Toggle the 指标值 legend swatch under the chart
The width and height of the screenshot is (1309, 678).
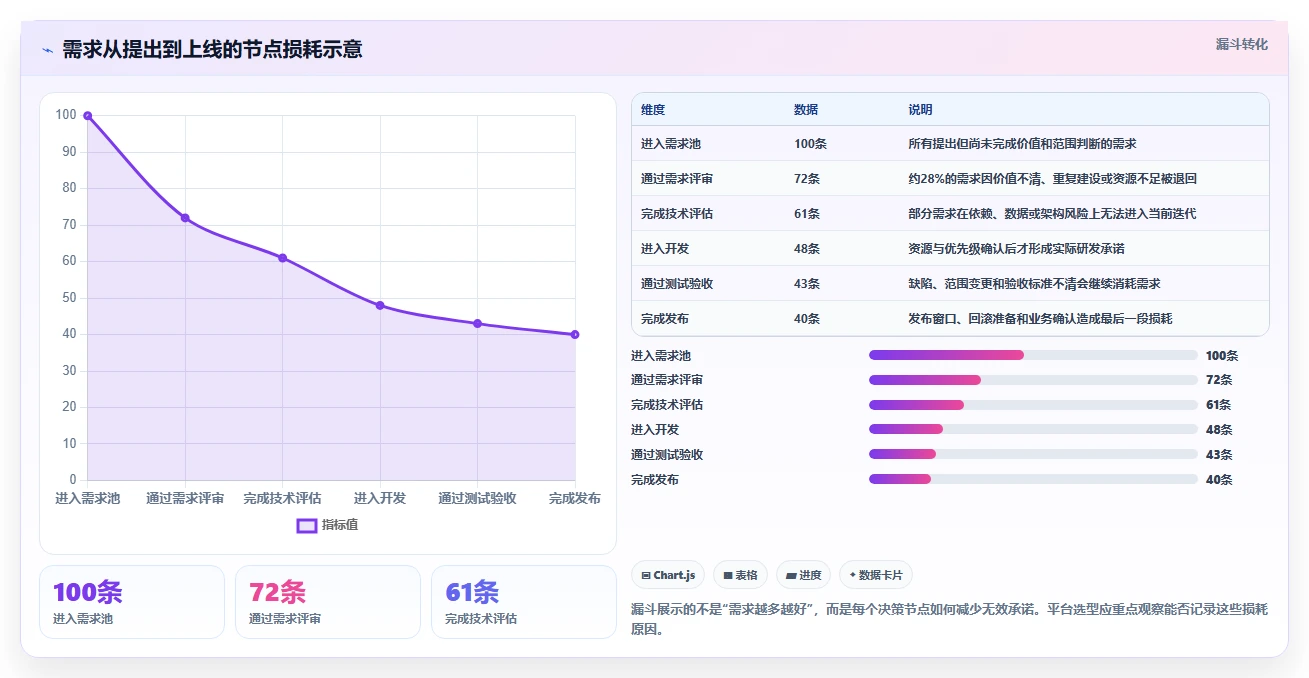[x=307, y=525]
